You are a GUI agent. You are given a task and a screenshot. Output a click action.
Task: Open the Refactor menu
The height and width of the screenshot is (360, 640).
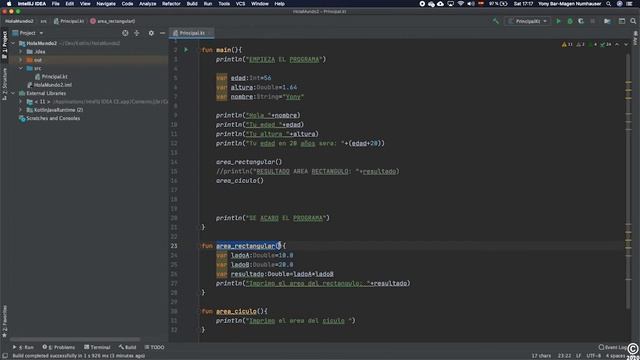tap(171, 4)
